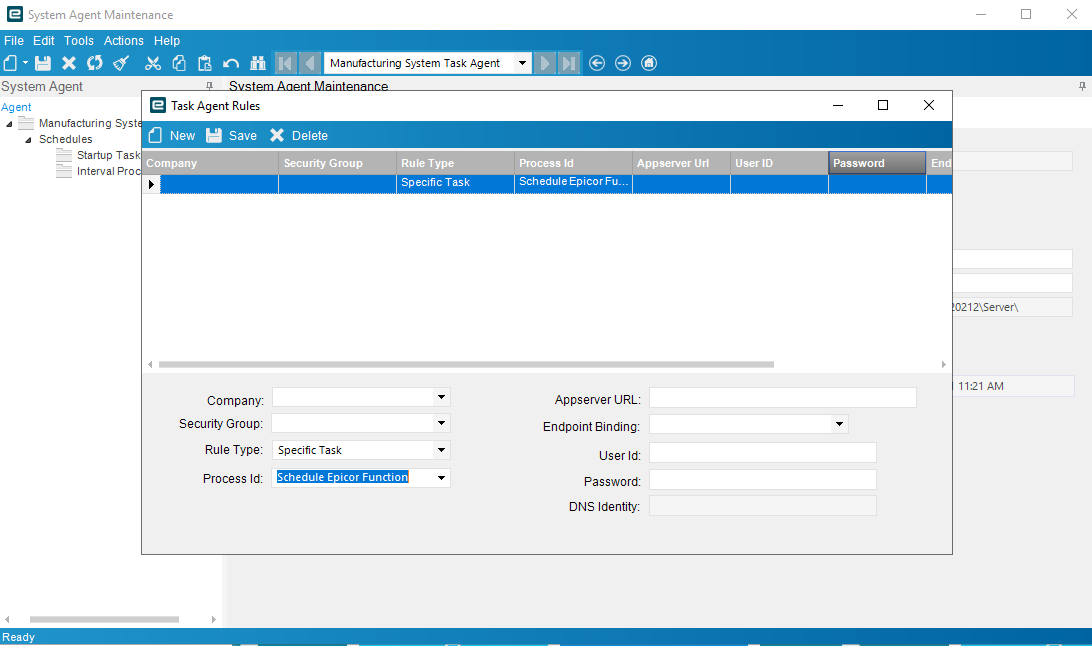Viewport: 1092px width, 646px height.
Task: Click the Undo arrow icon
Action: click(231, 63)
